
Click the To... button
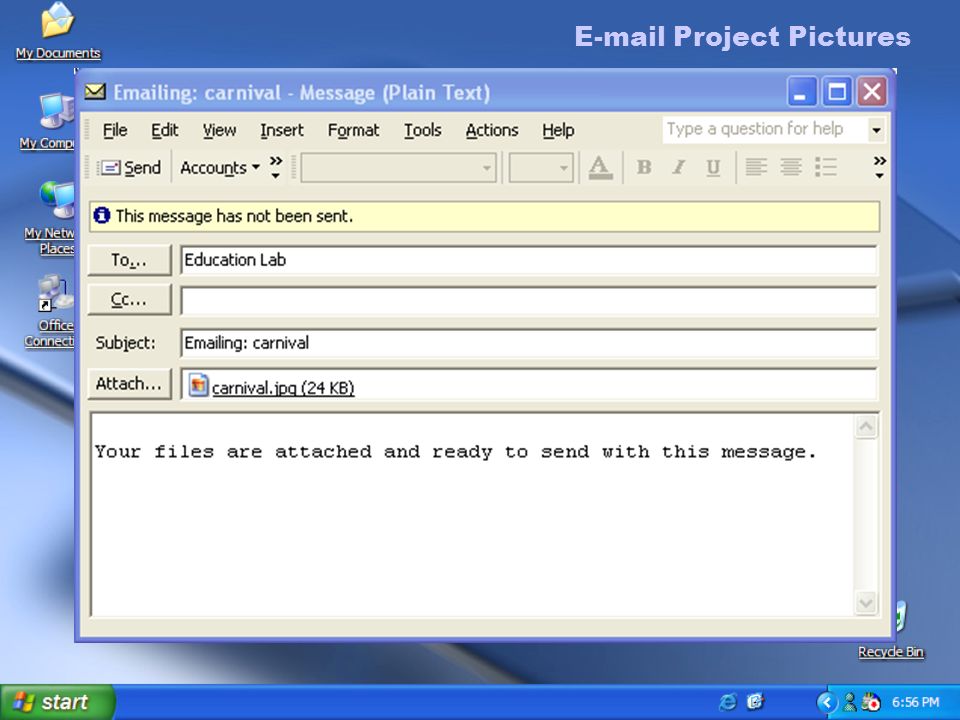point(129,260)
